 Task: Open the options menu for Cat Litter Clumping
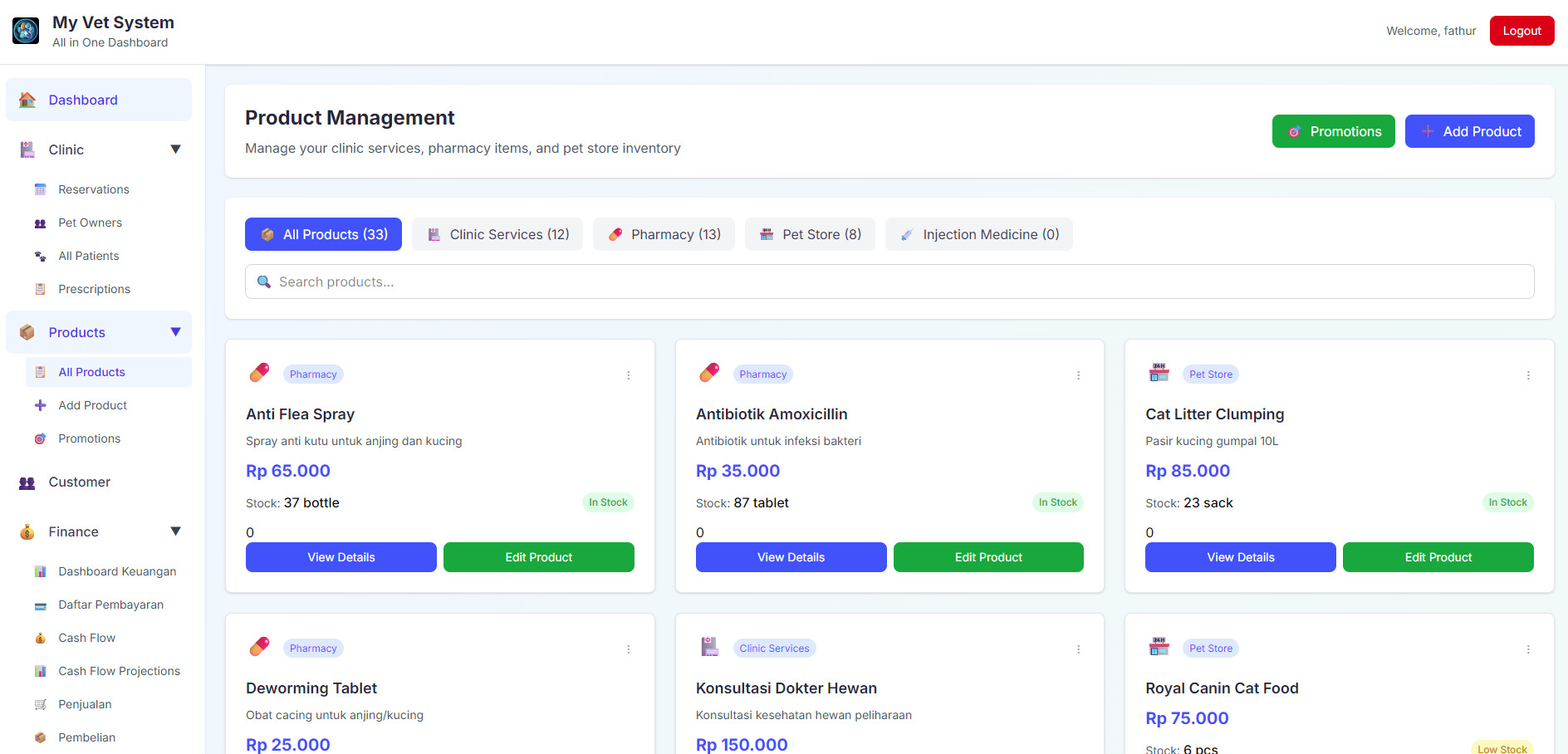1527,375
